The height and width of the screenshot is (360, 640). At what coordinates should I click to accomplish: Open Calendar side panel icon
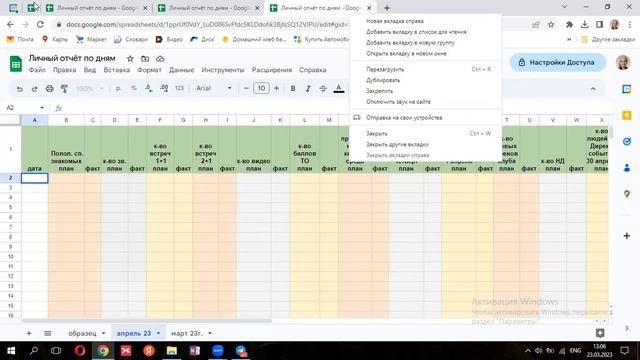(x=627, y=89)
